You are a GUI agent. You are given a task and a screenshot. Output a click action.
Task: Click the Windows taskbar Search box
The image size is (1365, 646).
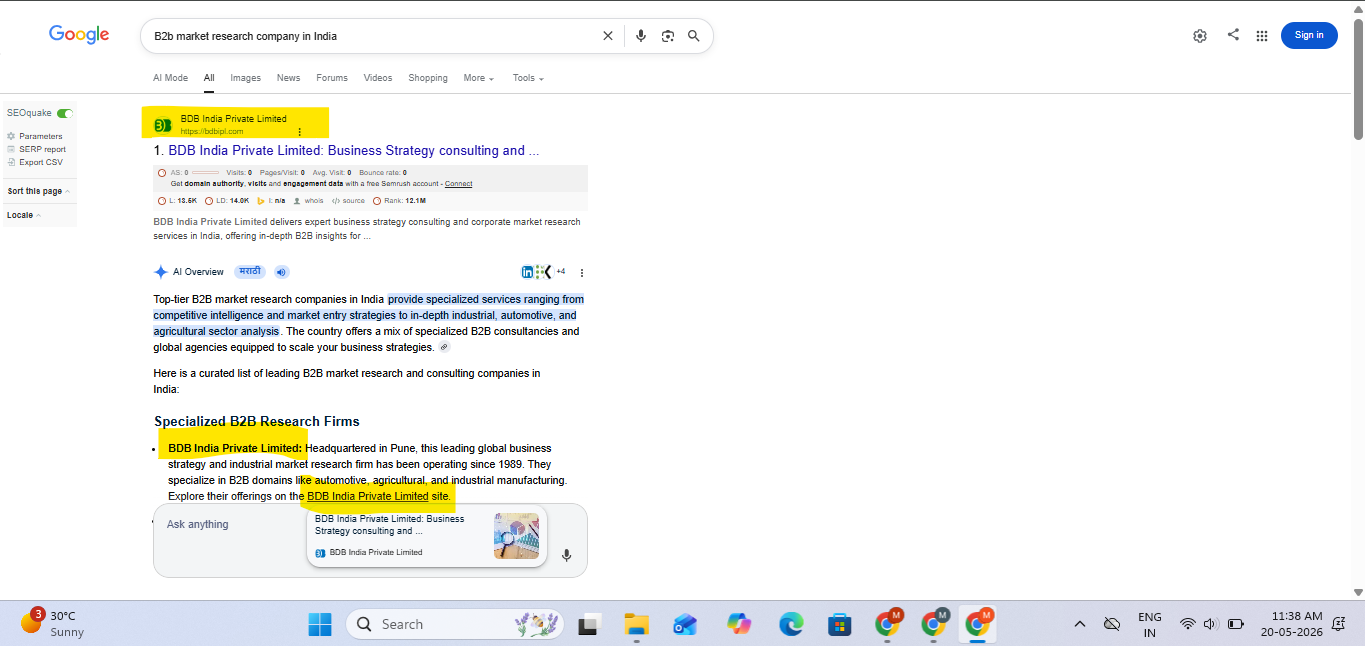[x=455, y=624]
